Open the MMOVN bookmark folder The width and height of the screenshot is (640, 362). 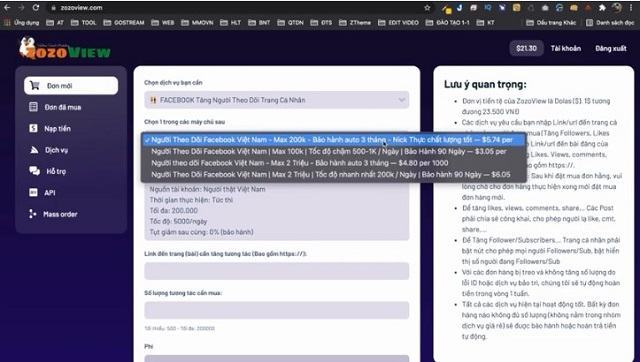pos(197,22)
